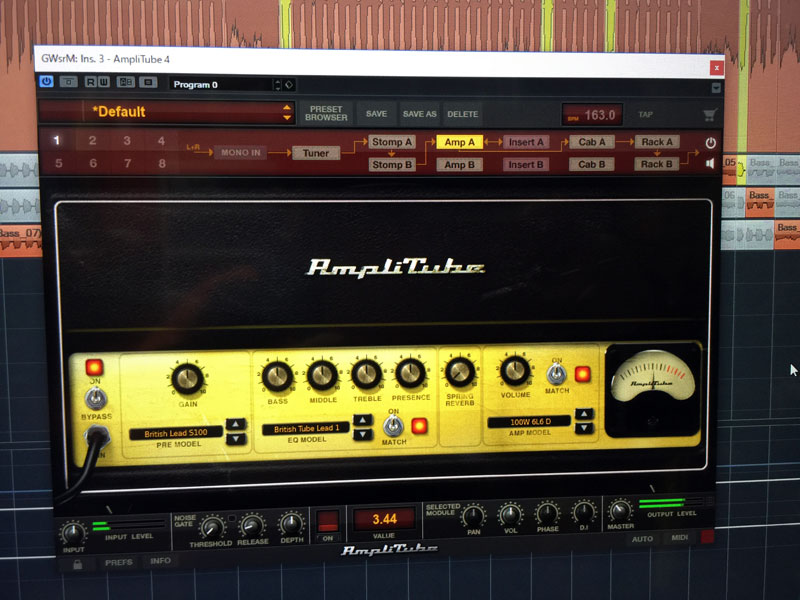800x600 pixels.
Task: Click the red square beside MIDI
Action: click(707, 536)
